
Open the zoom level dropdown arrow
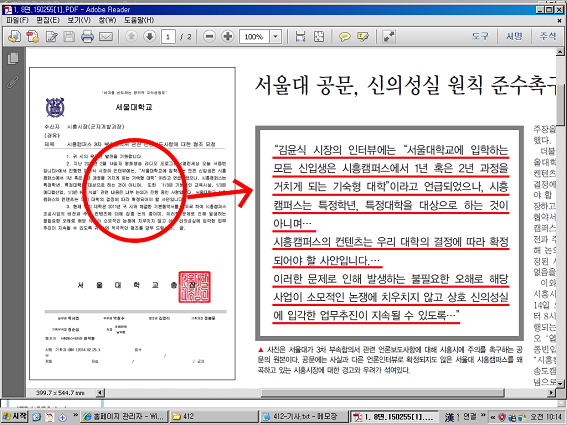pyautogui.click(x=275, y=37)
